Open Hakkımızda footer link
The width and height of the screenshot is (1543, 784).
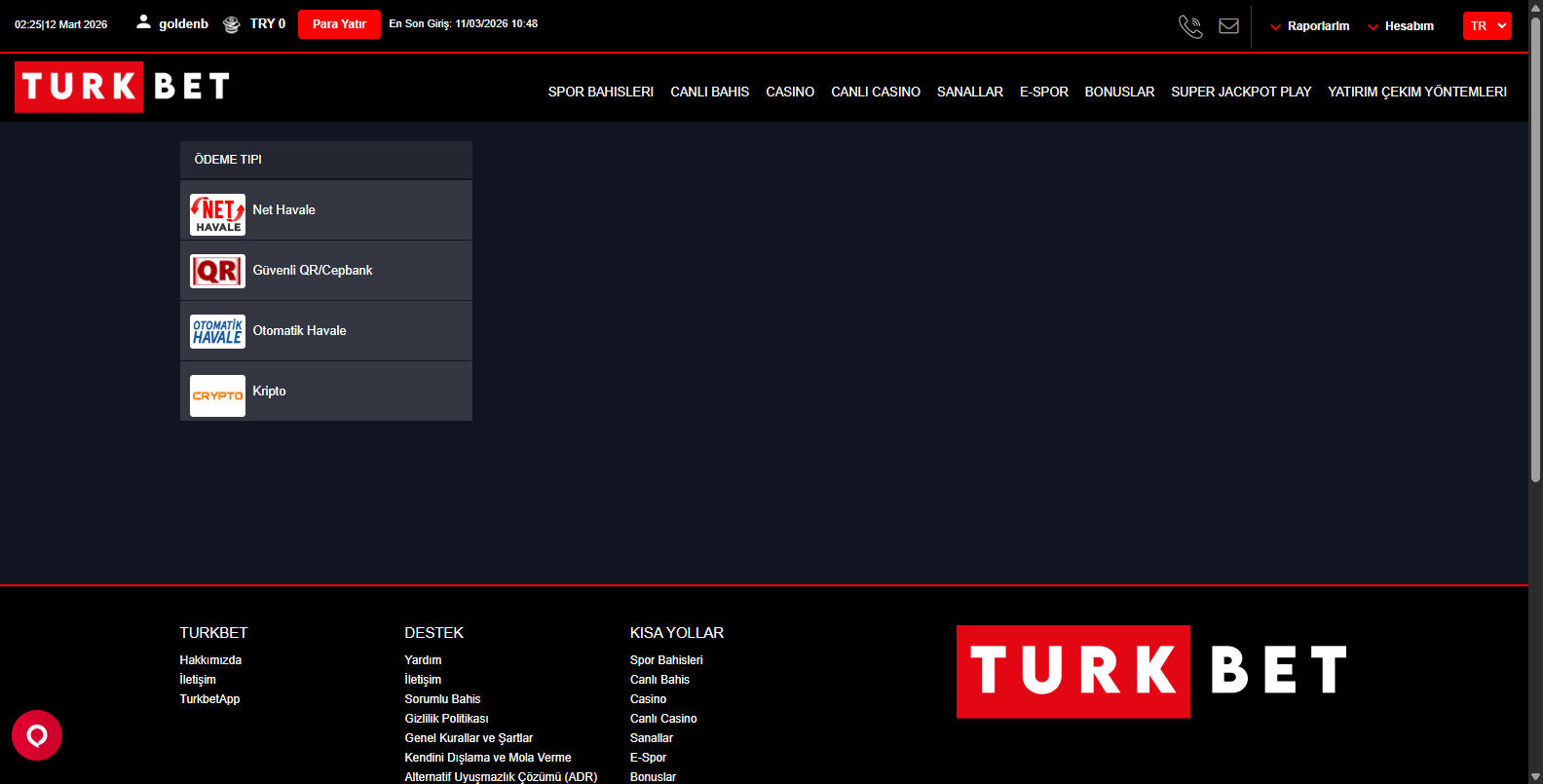210,660
